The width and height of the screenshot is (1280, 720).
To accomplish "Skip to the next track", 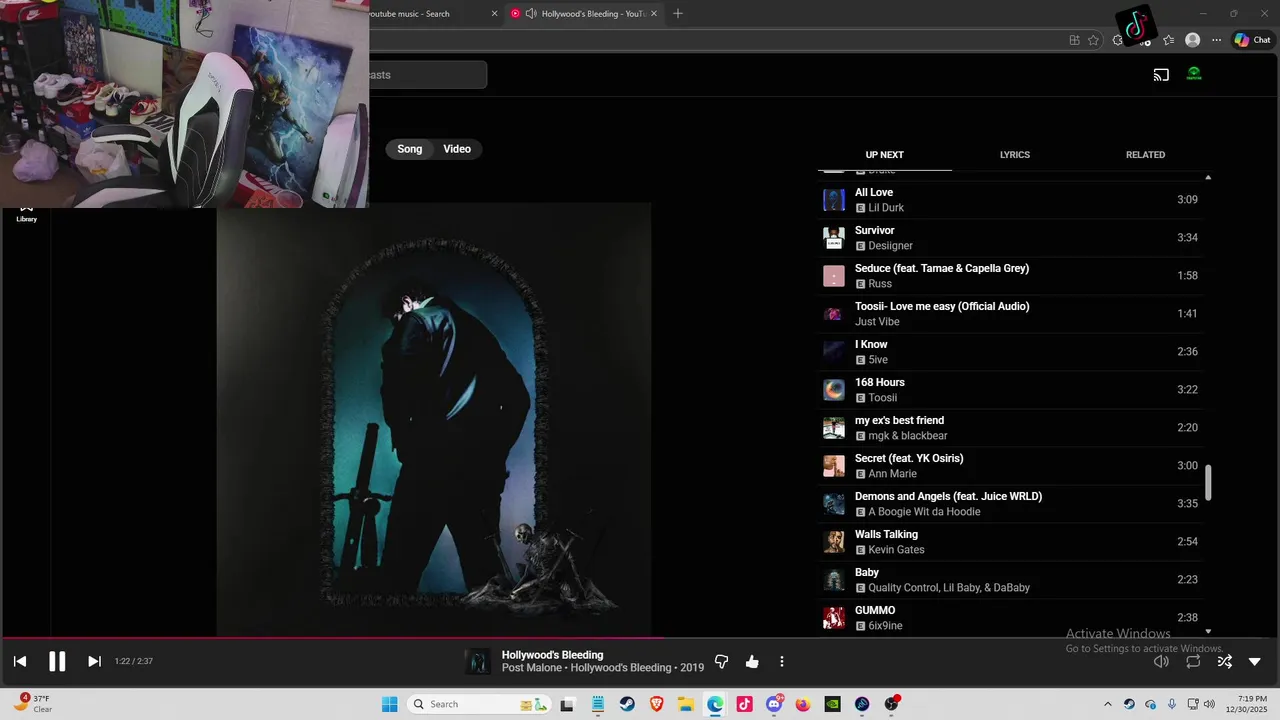I will [x=94, y=661].
